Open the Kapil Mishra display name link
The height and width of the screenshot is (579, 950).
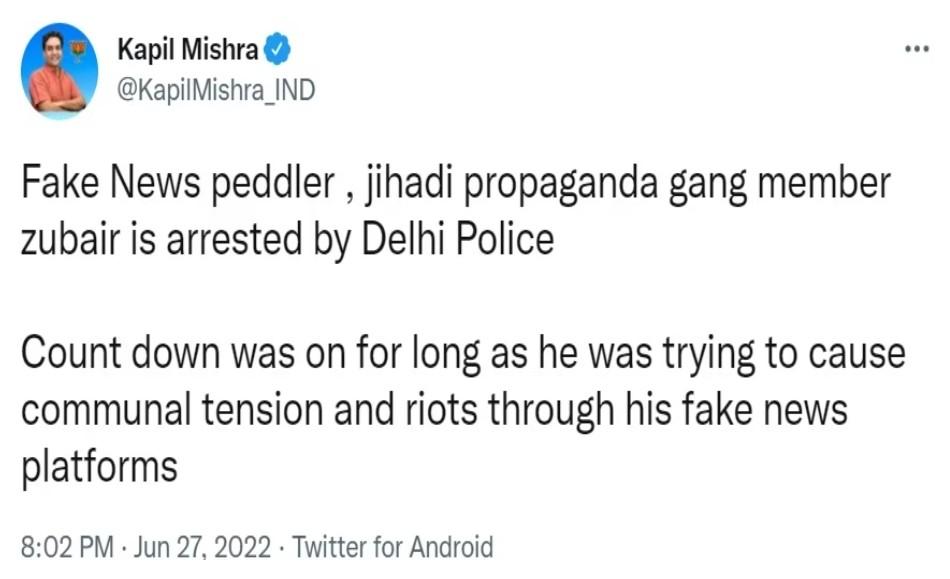pos(187,49)
